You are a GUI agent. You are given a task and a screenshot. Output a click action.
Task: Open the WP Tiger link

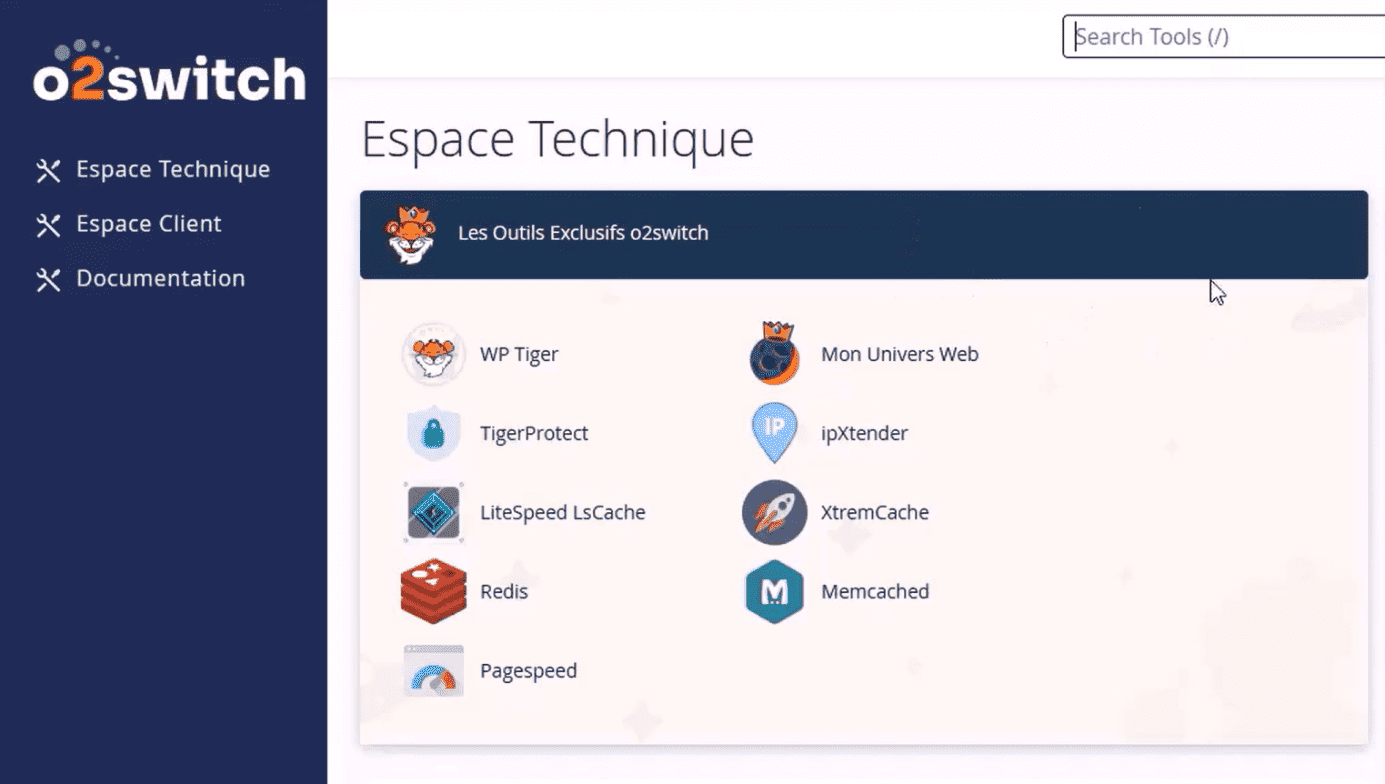(519, 354)
